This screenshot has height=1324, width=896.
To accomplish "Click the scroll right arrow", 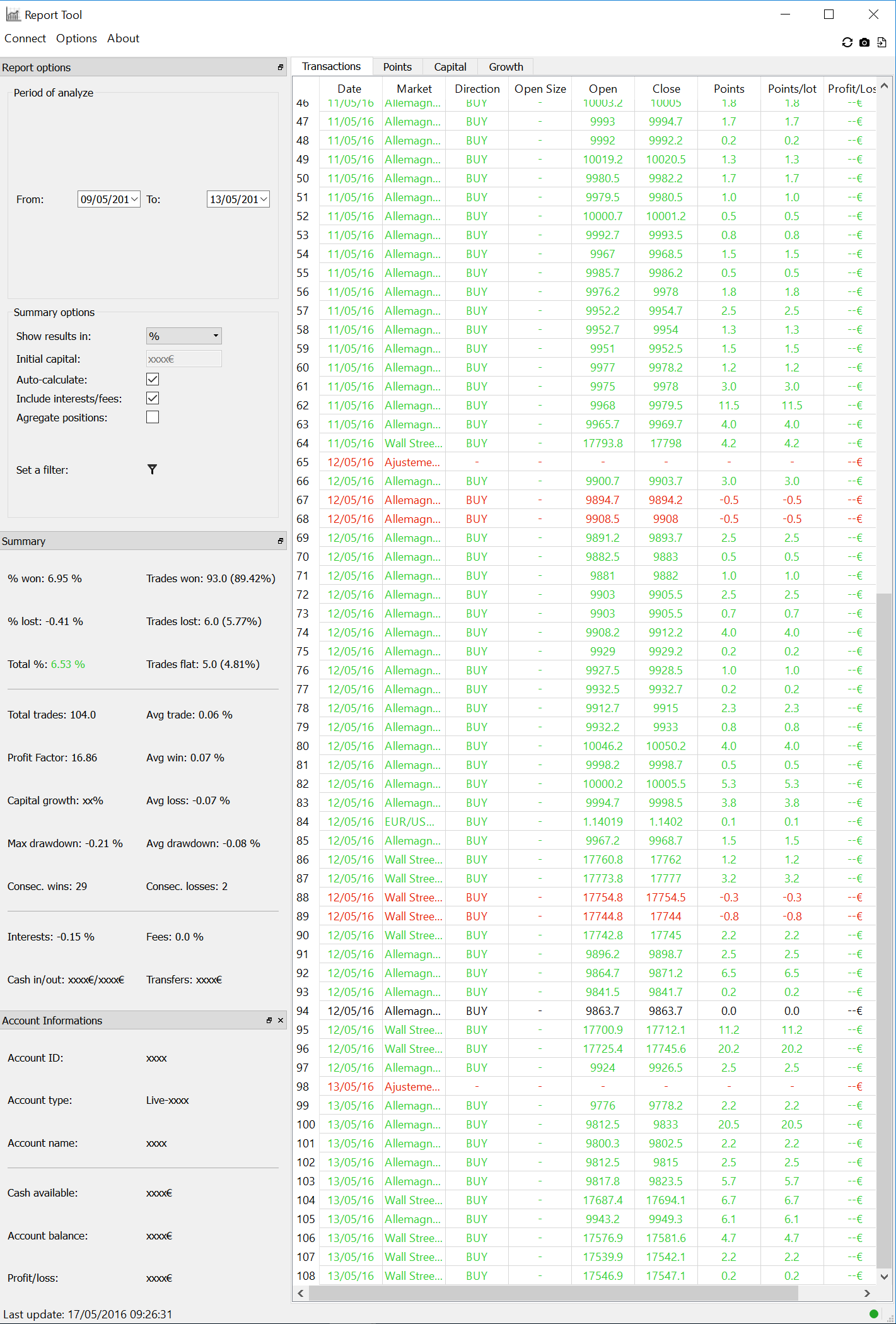I will point(867,1293).
